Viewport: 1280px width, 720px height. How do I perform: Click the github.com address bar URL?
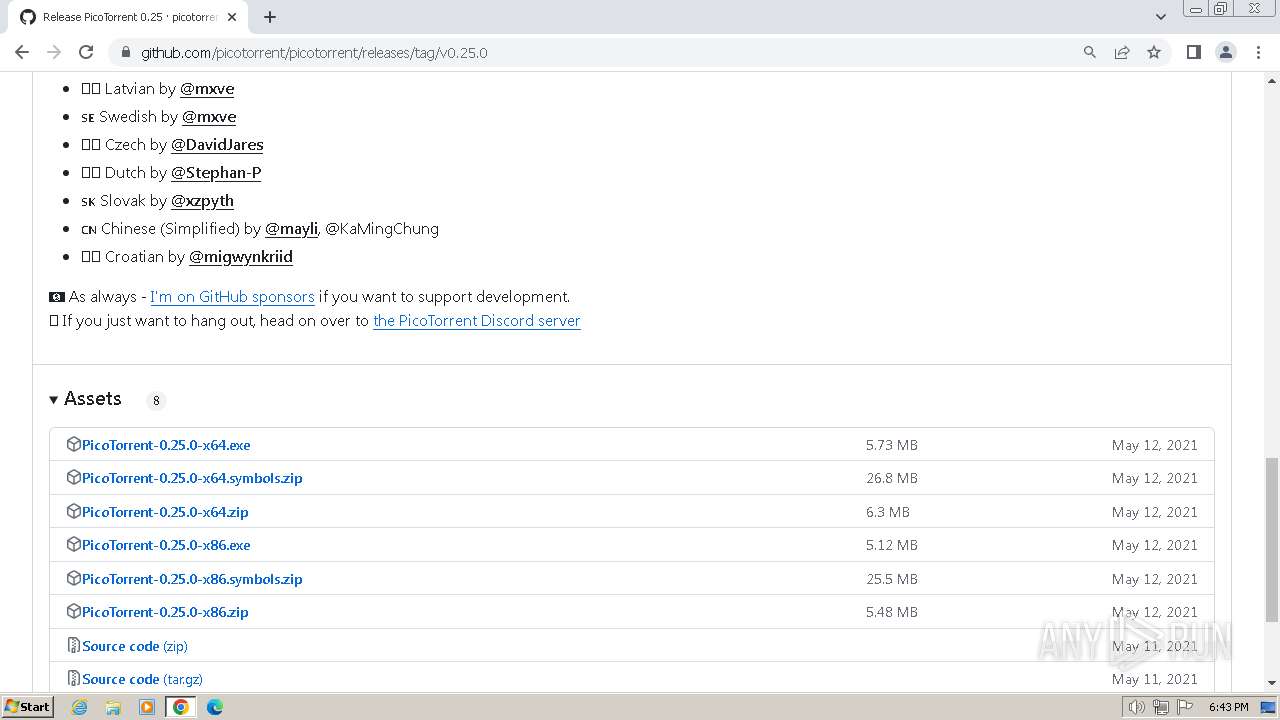(x=314, y=52)
